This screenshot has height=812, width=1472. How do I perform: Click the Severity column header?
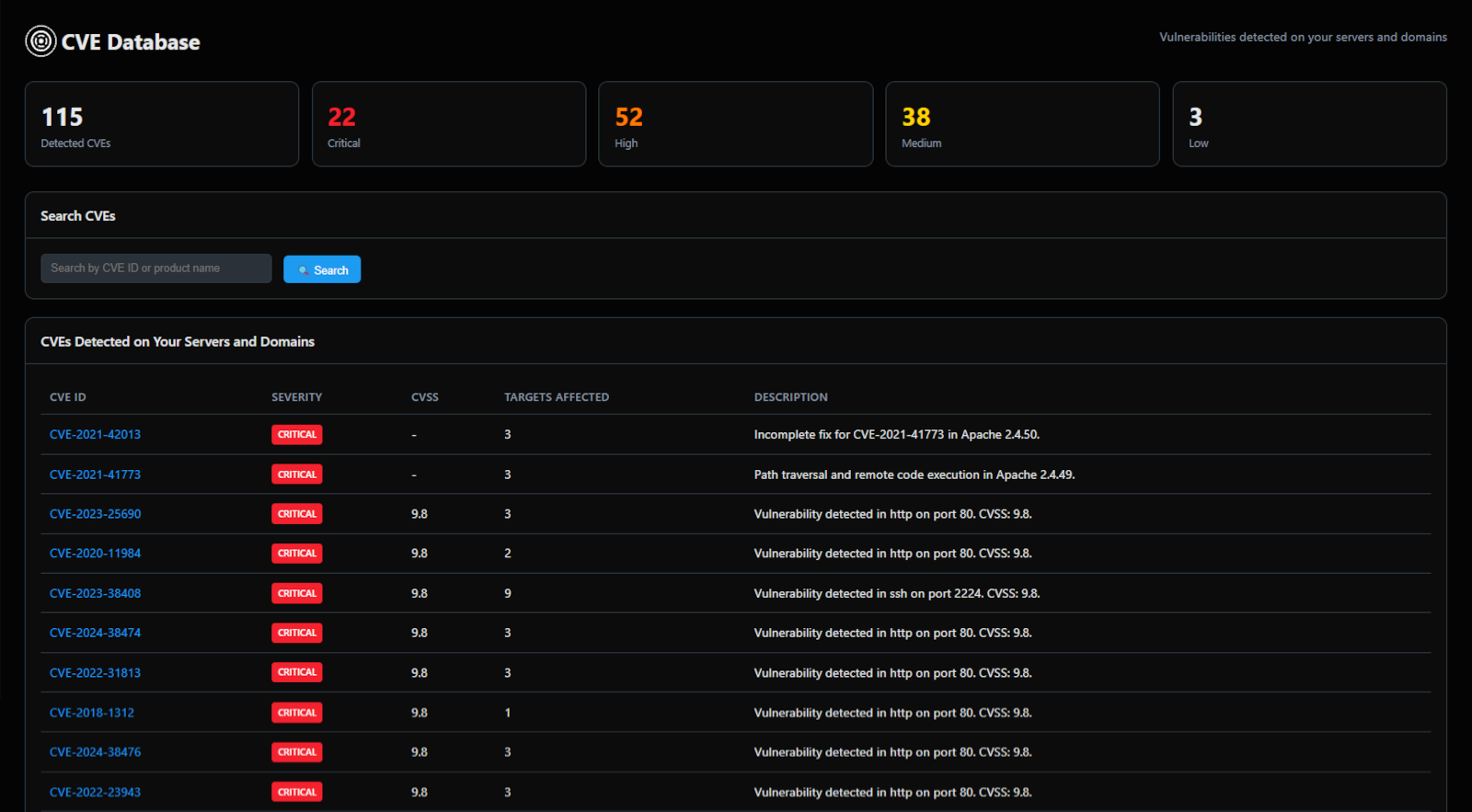point(296,397)
